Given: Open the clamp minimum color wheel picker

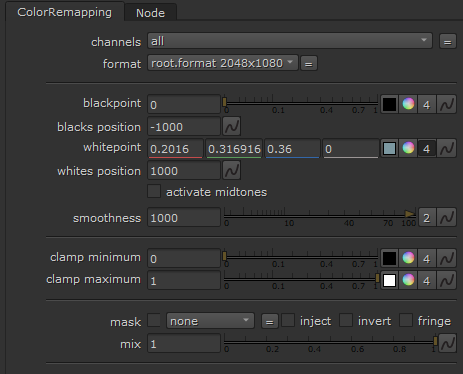Looking at the screenshot, I should pyautogui.click(x=408, y=258).
